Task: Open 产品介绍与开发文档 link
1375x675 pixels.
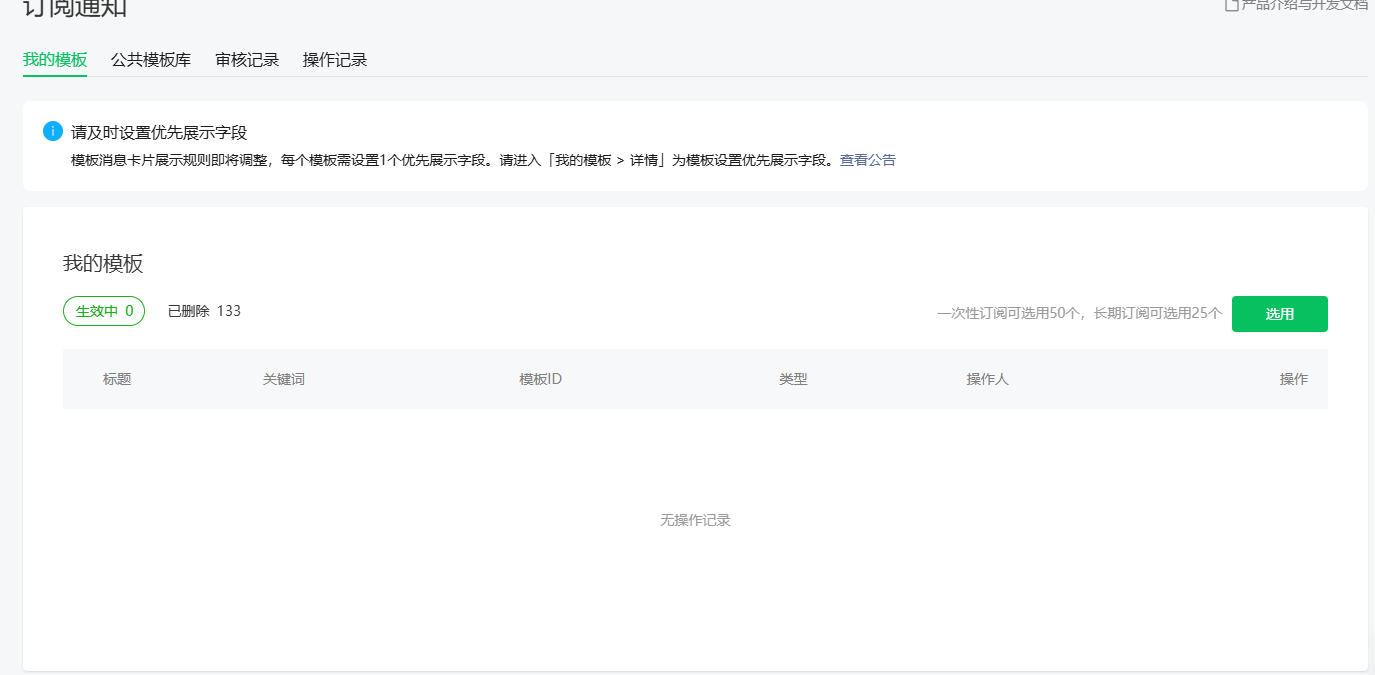Action: coord(1296,5)
